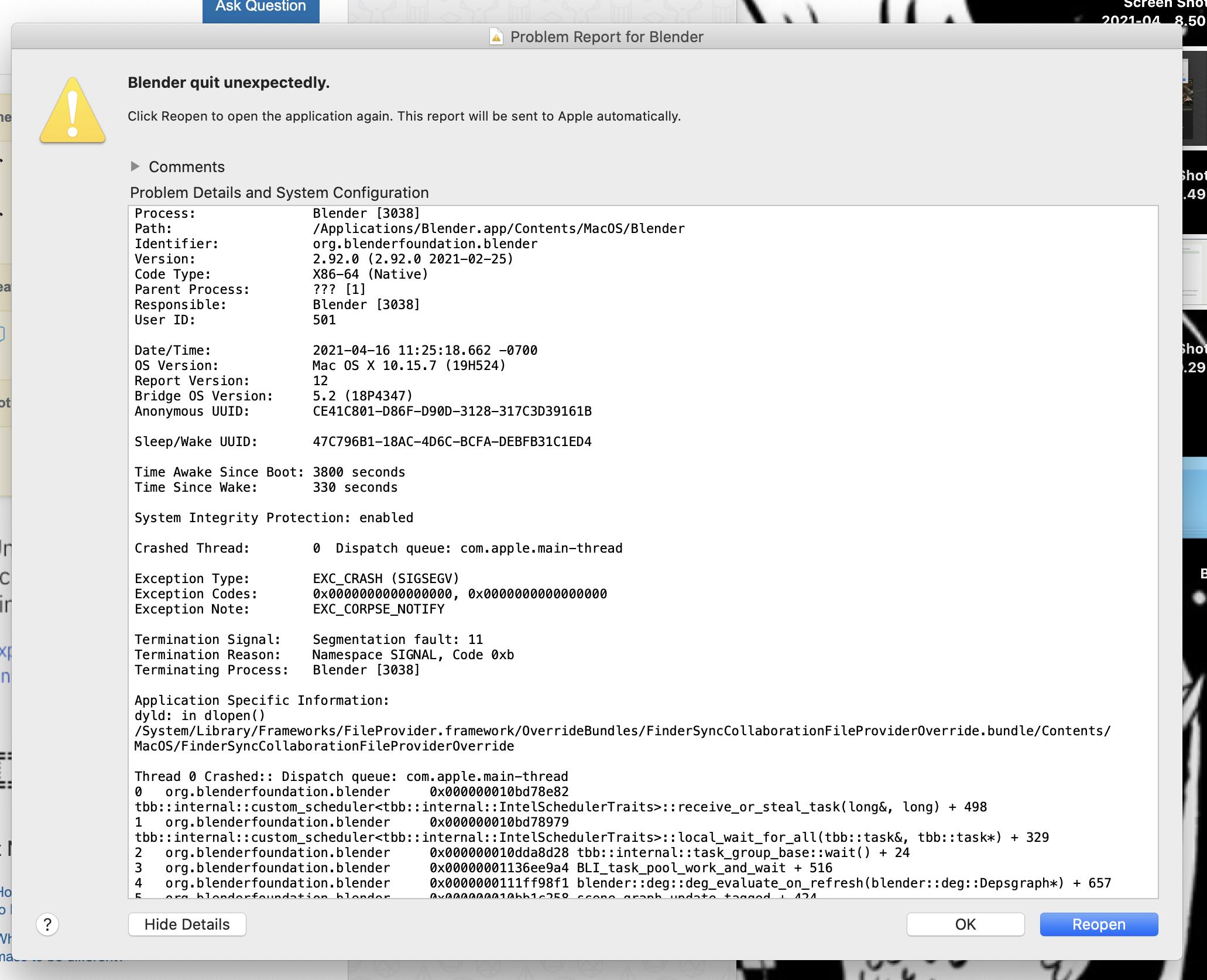Expand the Comments disclosure triangle

(136, 167)
